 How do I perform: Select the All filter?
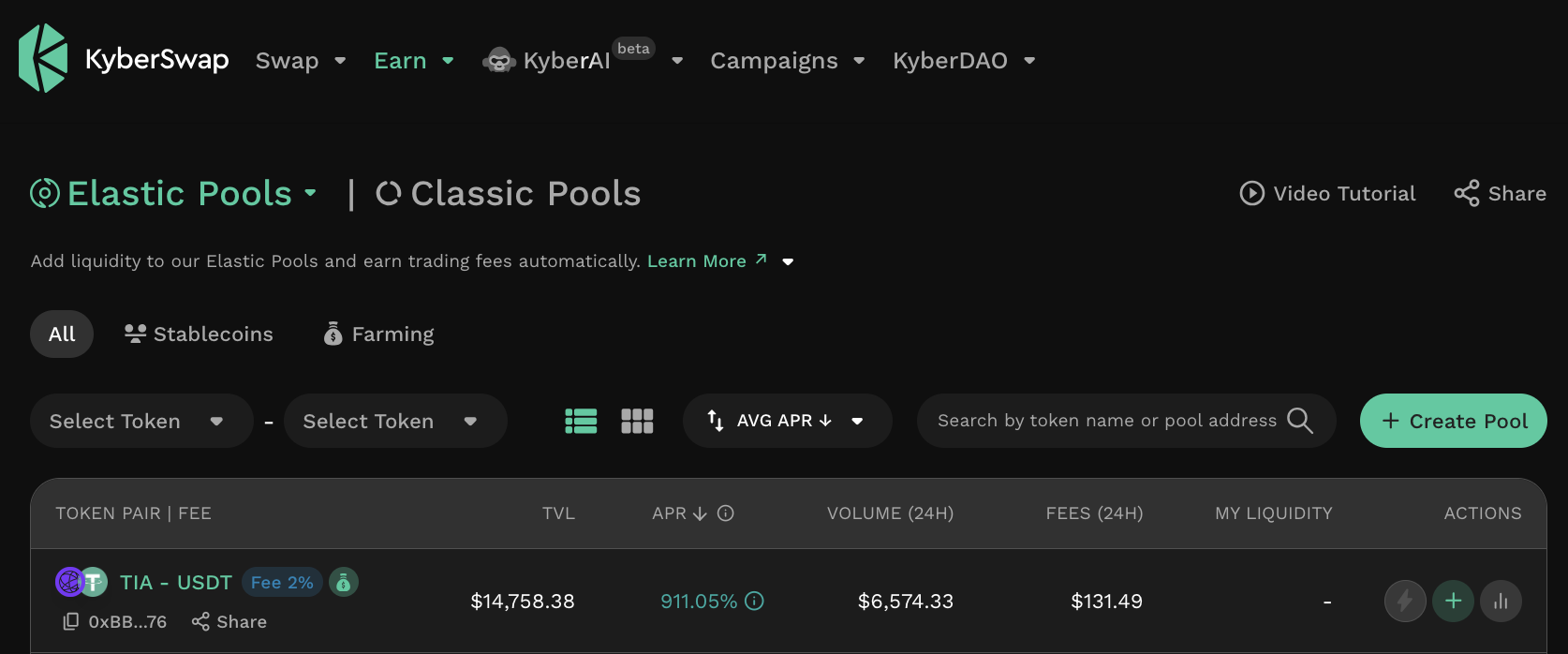tap(62, 334)
